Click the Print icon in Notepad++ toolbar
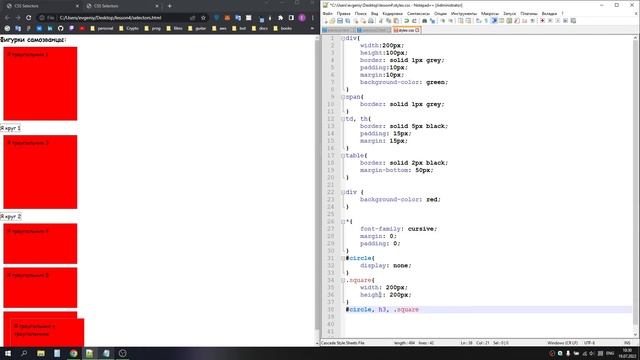Viewport: 640px width, 360px height. coord(371,21)
